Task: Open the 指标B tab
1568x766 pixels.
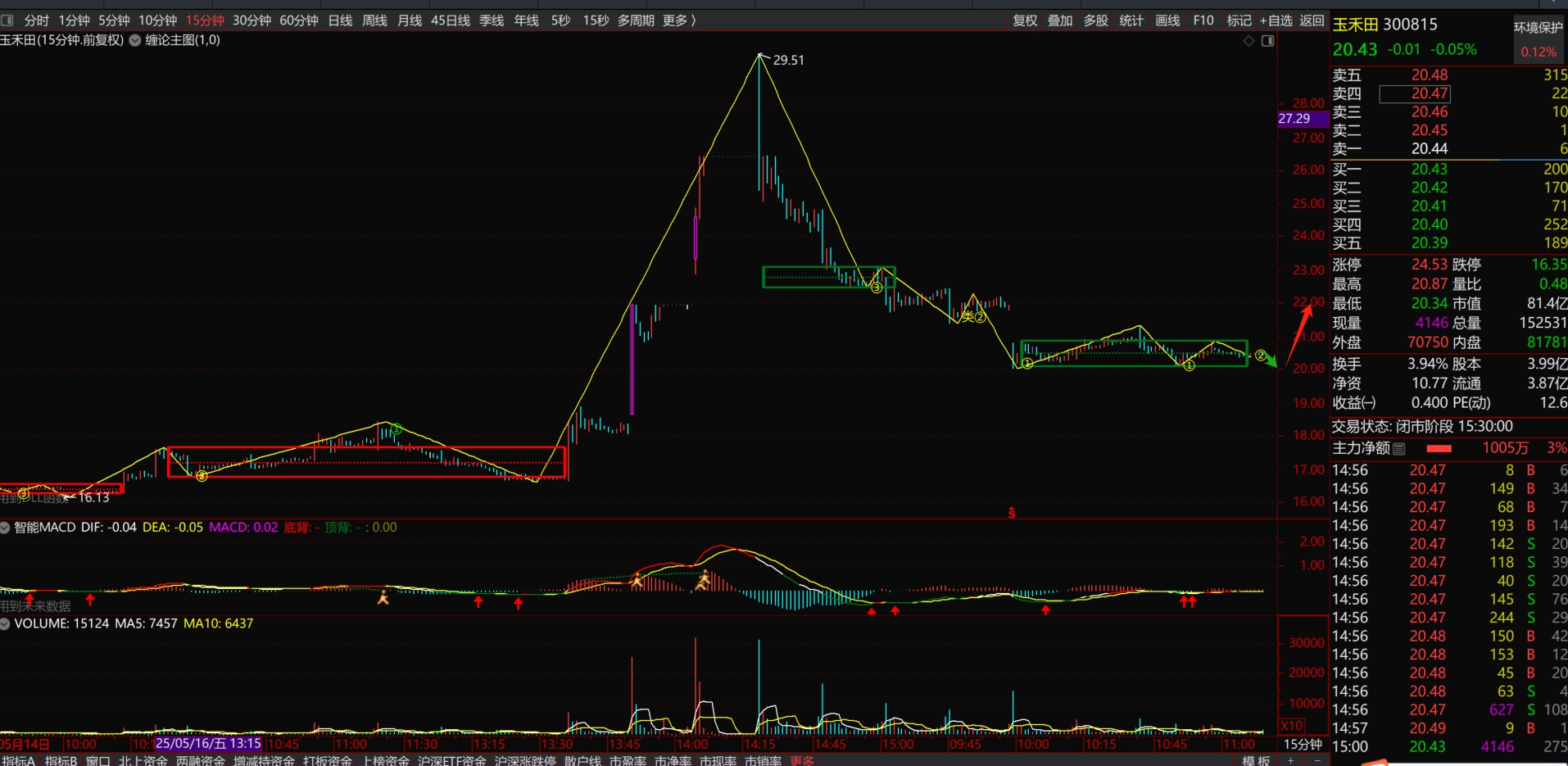Action: tap(61, 760)
